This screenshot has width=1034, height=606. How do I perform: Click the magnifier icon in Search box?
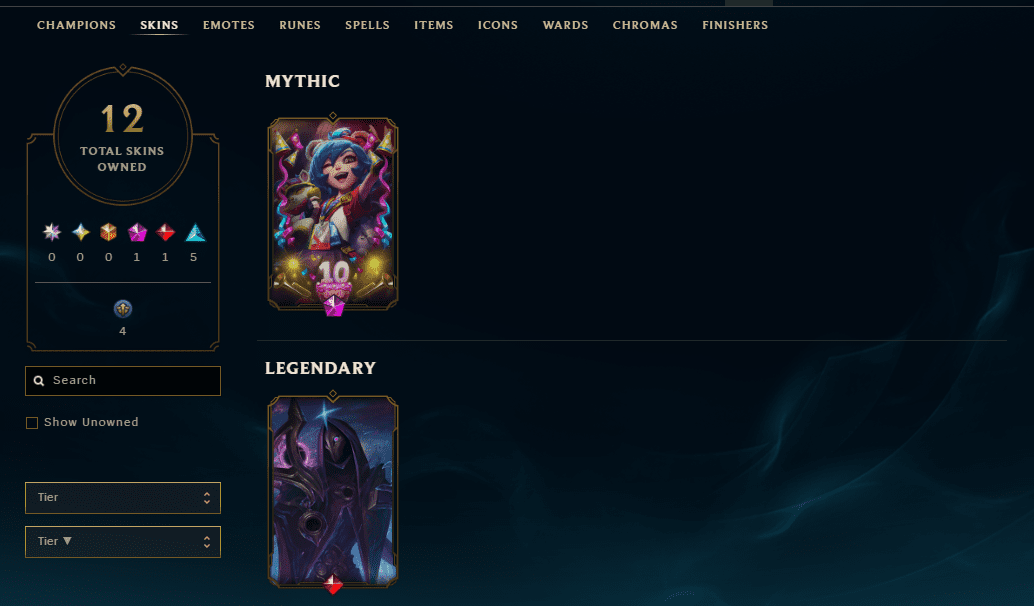click(x=39, y=380)
